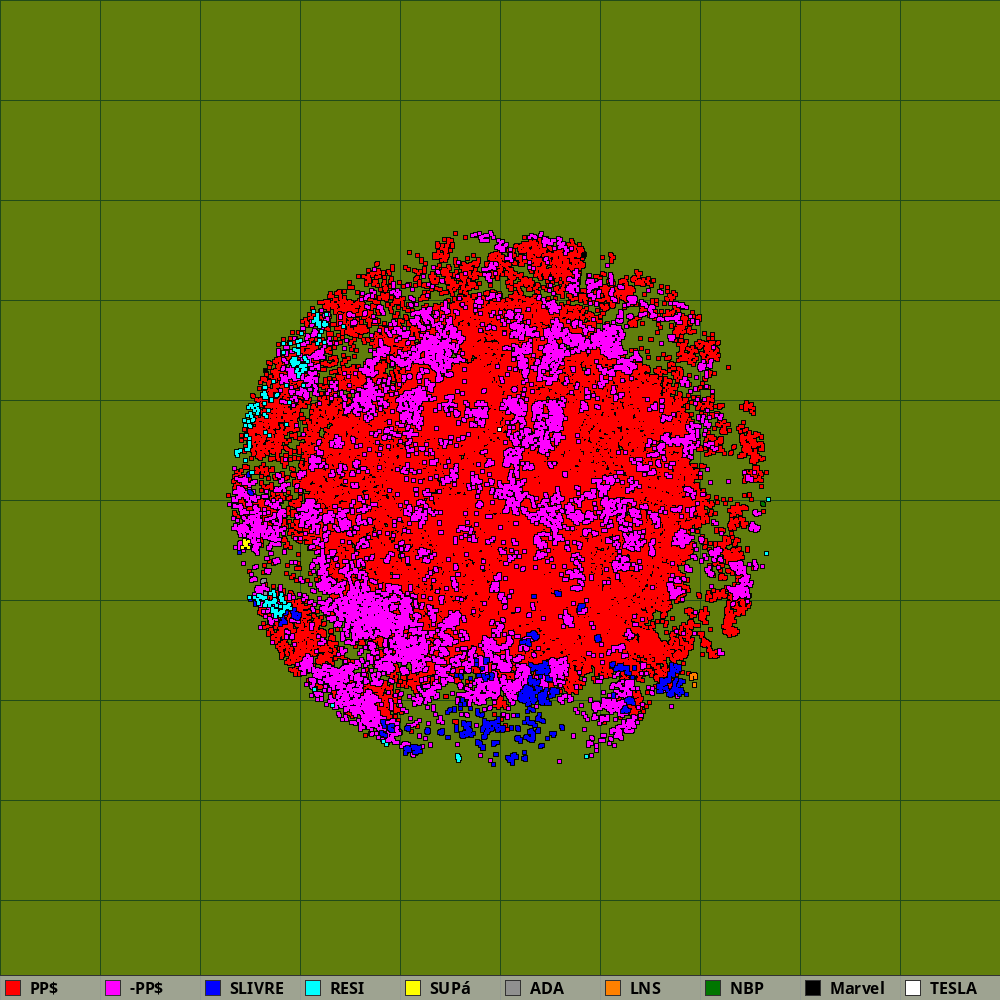Click the orange LNS tile on the map
The image size is (1000, 1000).
pyautogui.click(x=693, y=677)
